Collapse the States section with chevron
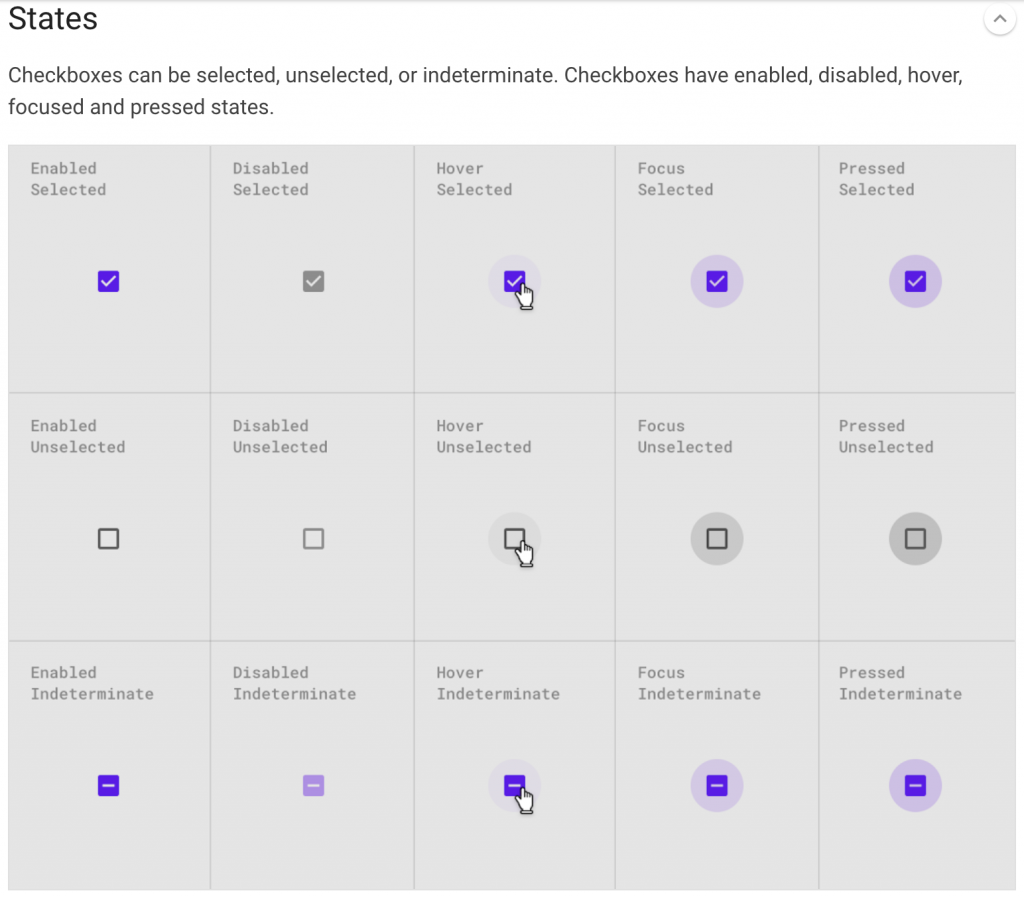Image resolution: width=1024 pixels, height=897 pixels. (x=999, y=19)
